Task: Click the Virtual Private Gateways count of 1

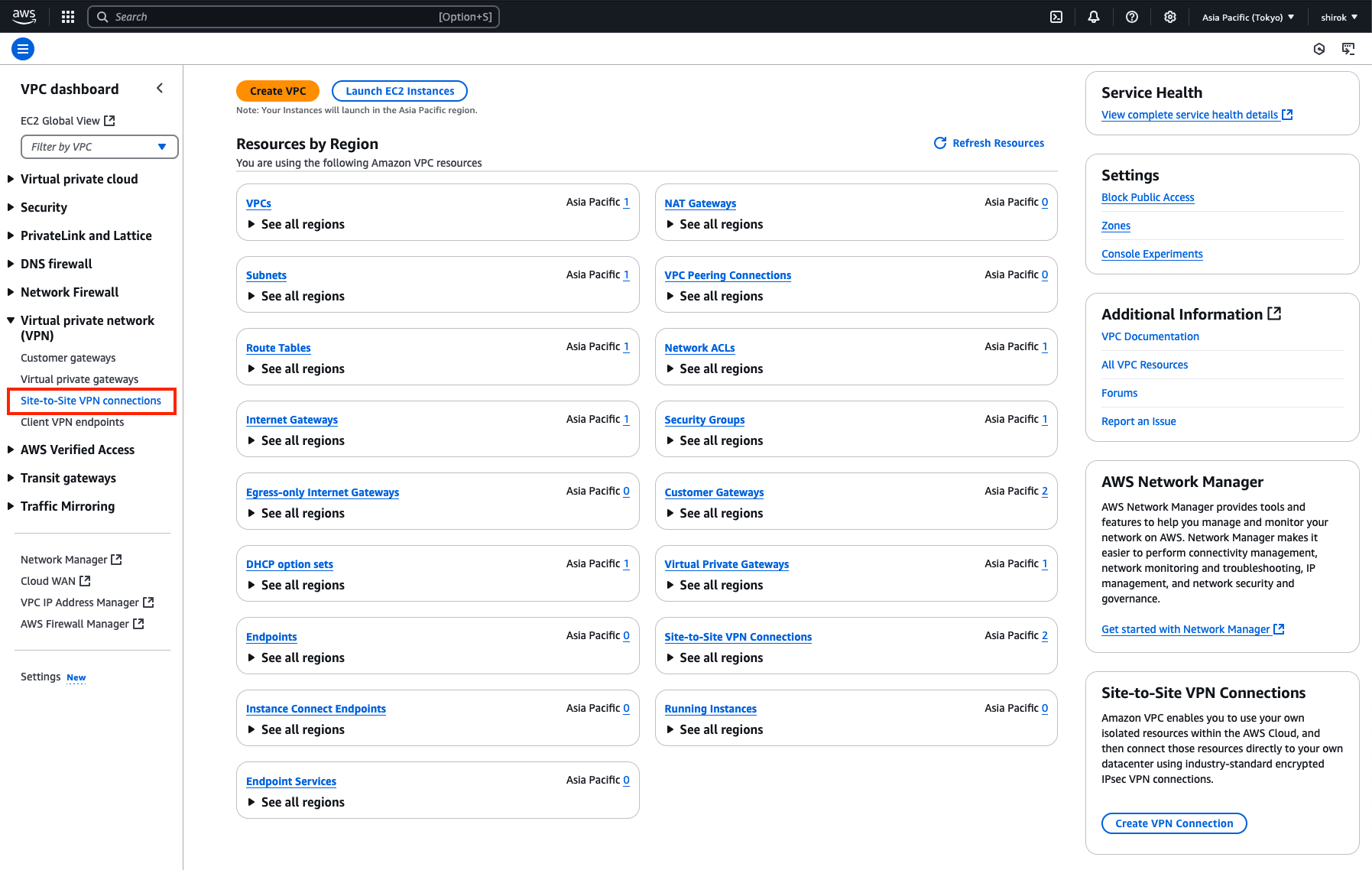Action: [x=1045, y=563]
